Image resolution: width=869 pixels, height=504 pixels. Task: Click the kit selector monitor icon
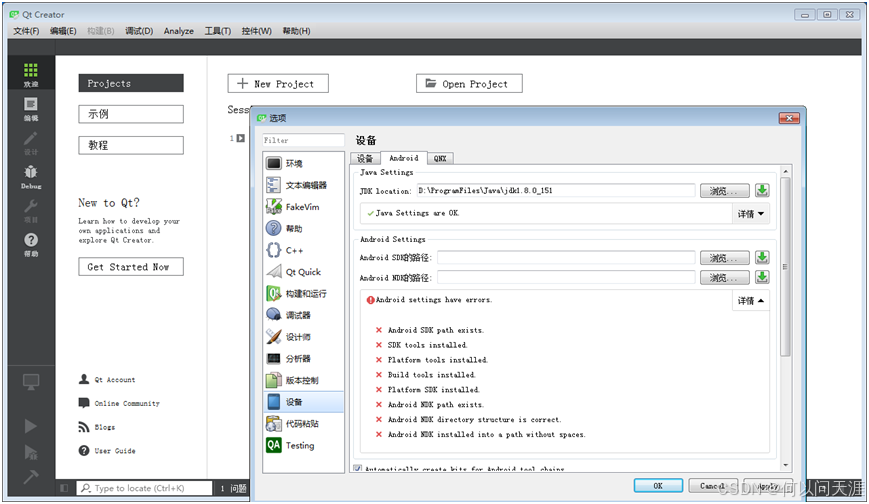tap(31, 381)
